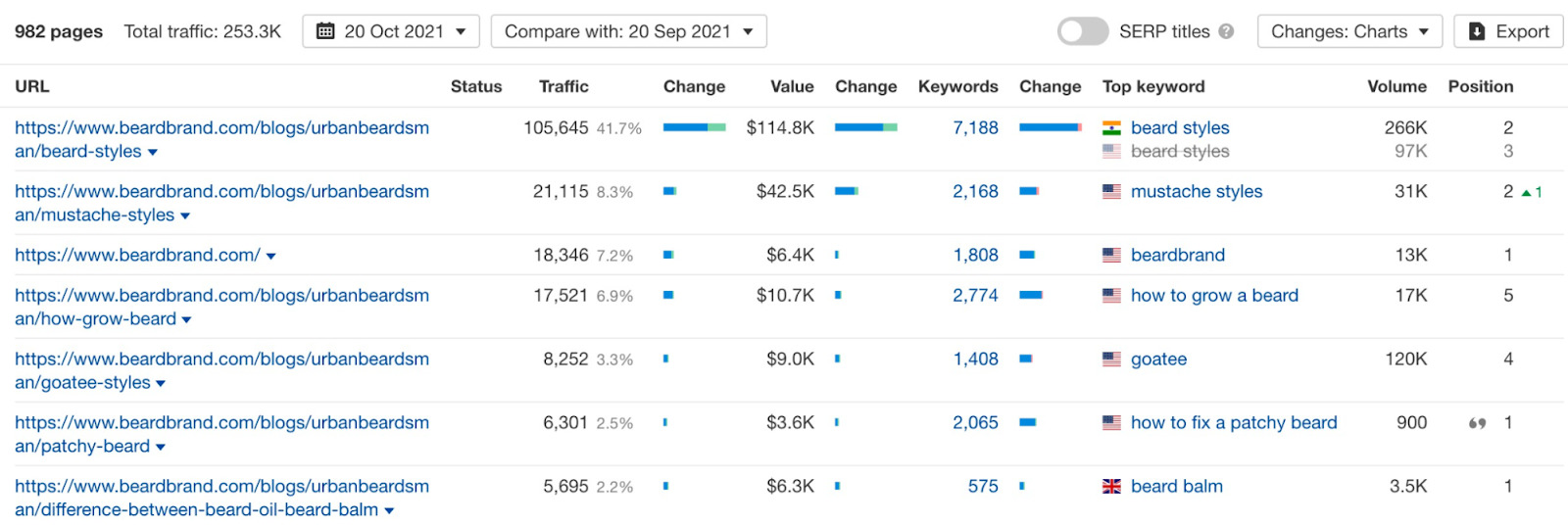The width and height of the screenshot is (1568, 526).
Task: Click the featured snippet quote icon
Action: pos(1477,423)
